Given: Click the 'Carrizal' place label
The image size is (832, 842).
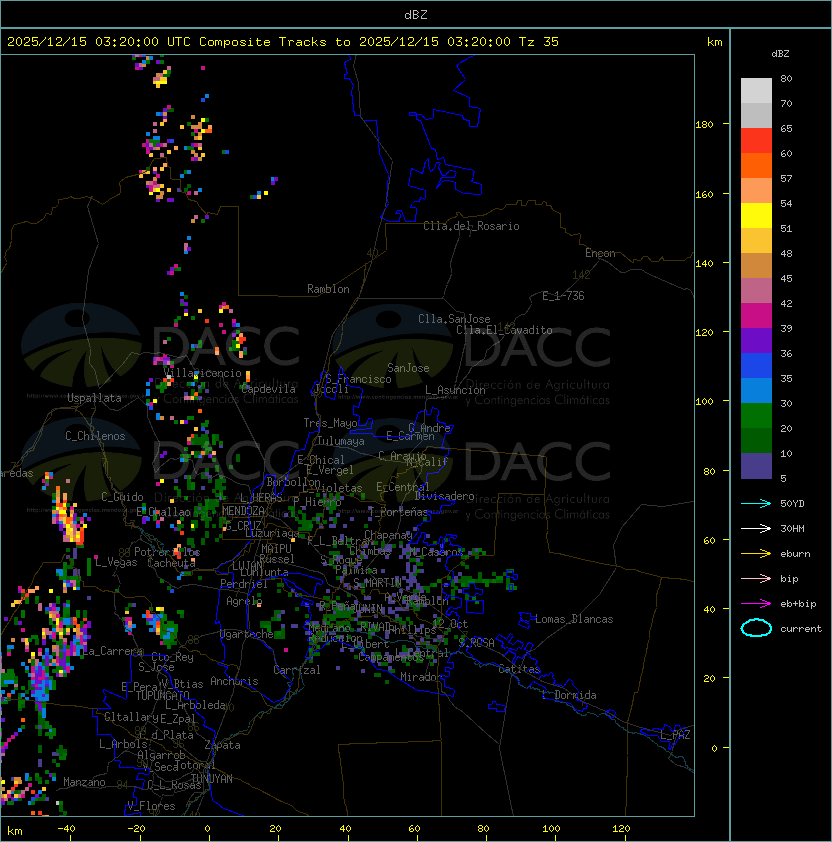Looking at the screenshot, I should [297, 670].
